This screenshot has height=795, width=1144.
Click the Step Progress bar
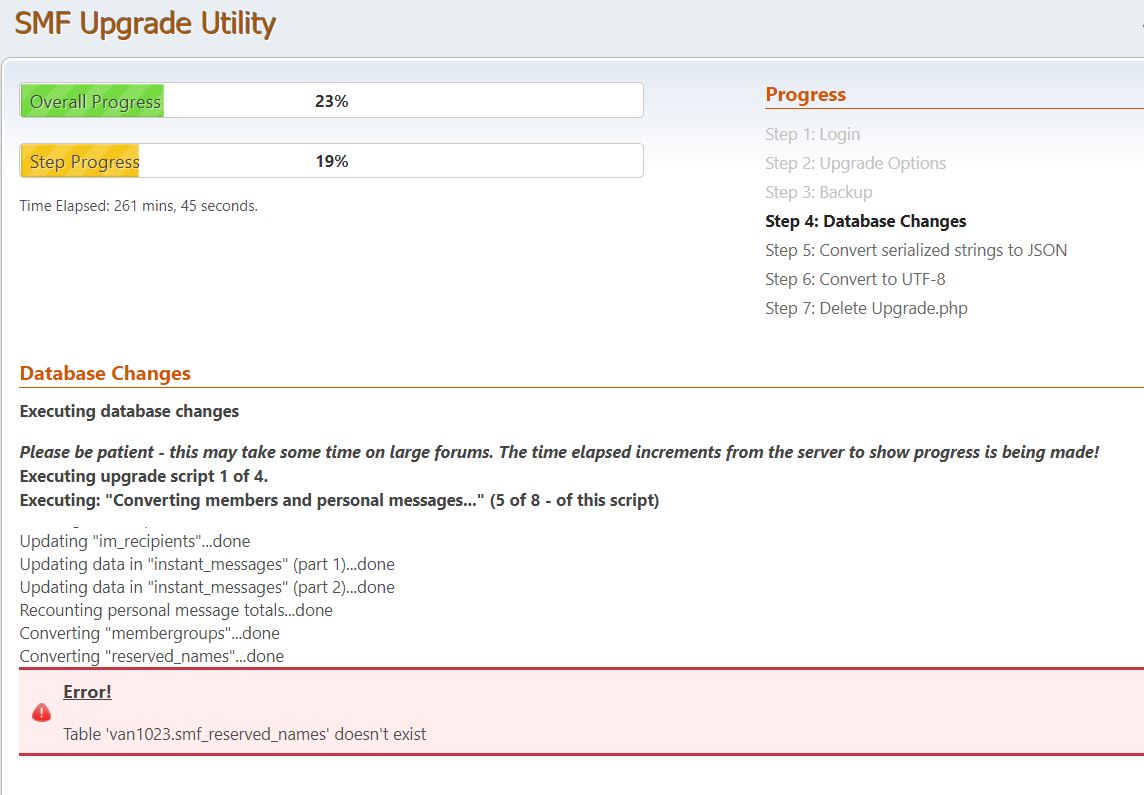(330, 160)
